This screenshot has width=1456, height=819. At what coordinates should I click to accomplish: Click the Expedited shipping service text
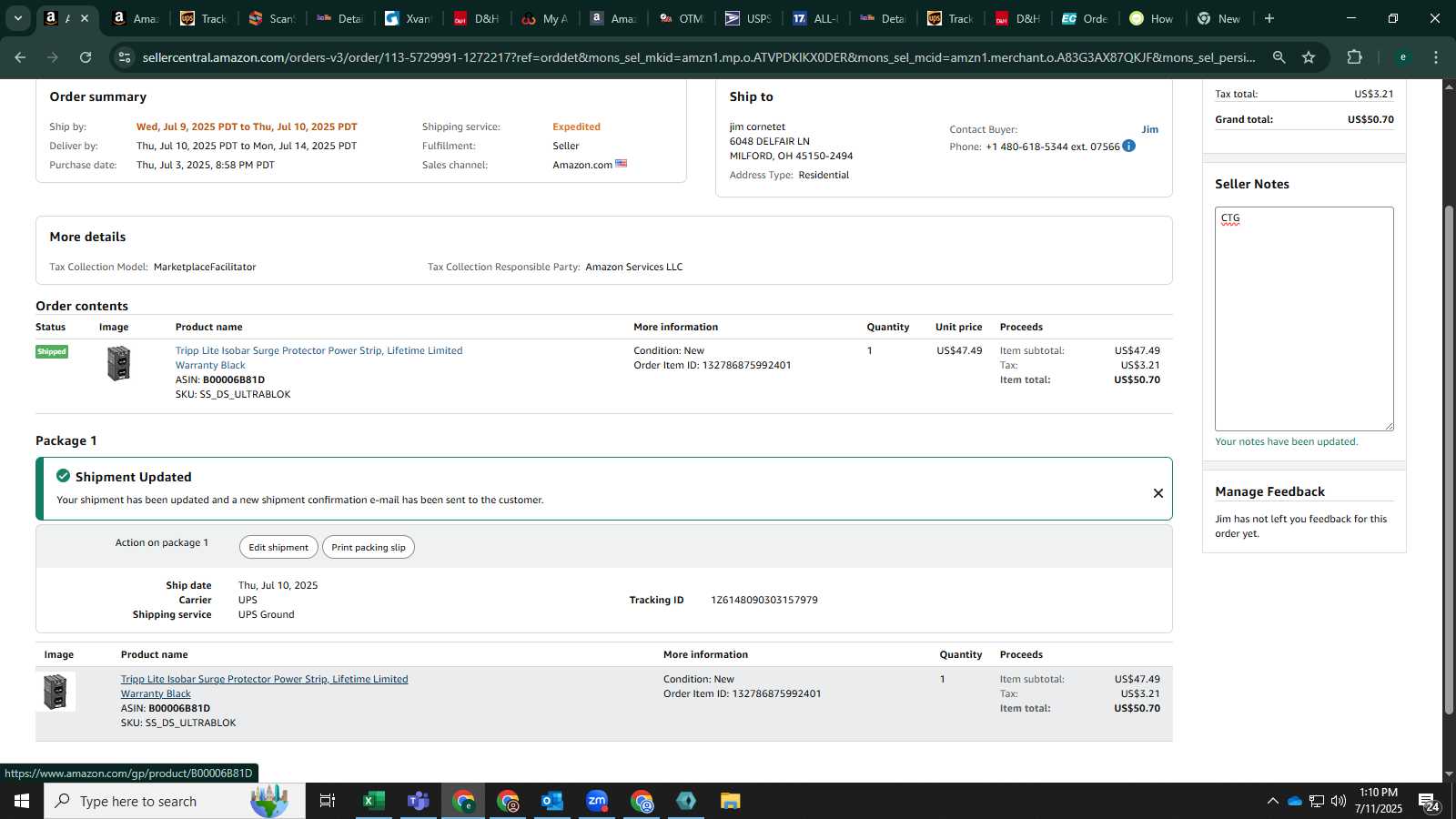tap(576, 126)
